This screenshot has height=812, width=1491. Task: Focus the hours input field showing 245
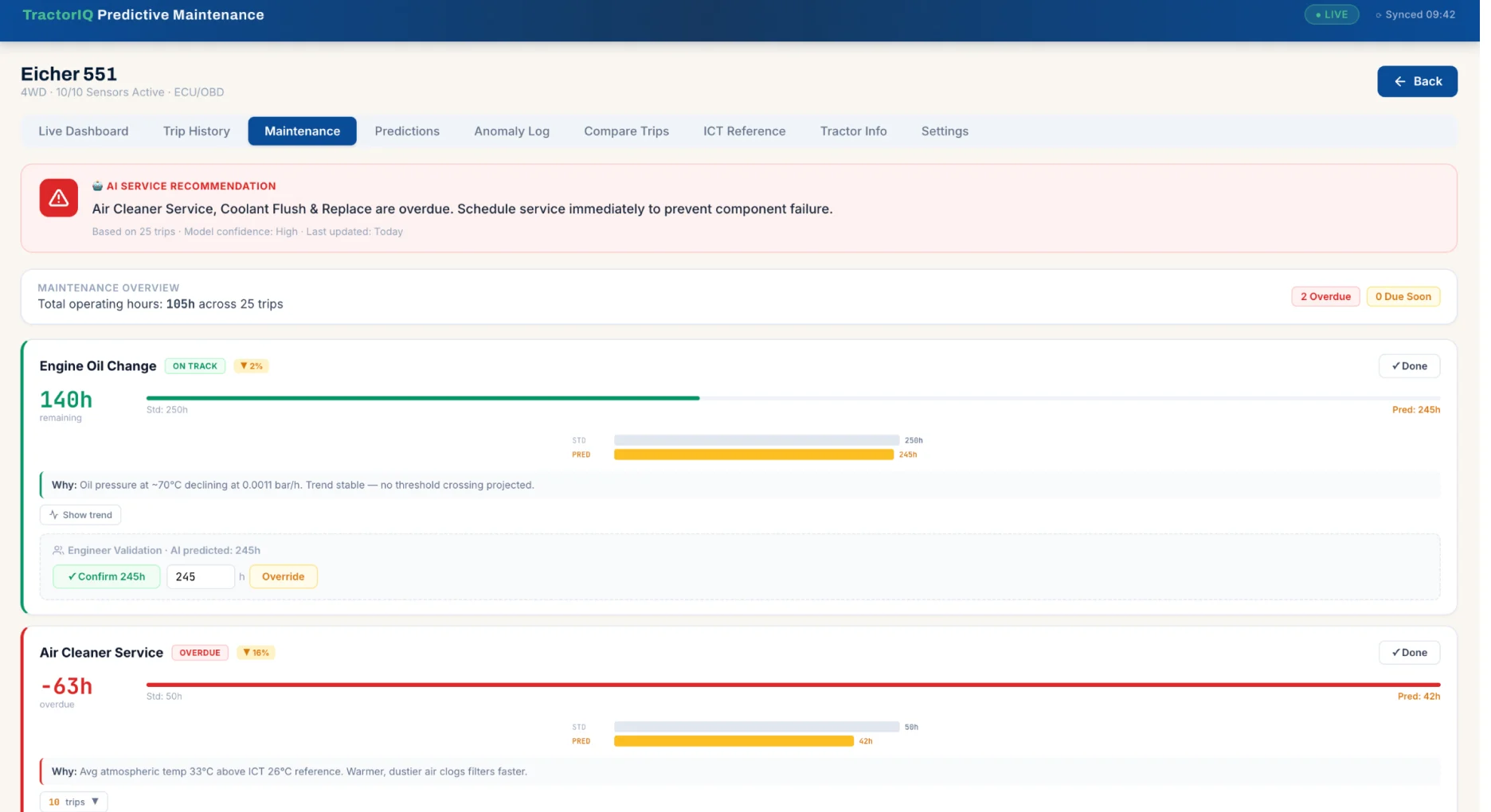coord(201,576)
